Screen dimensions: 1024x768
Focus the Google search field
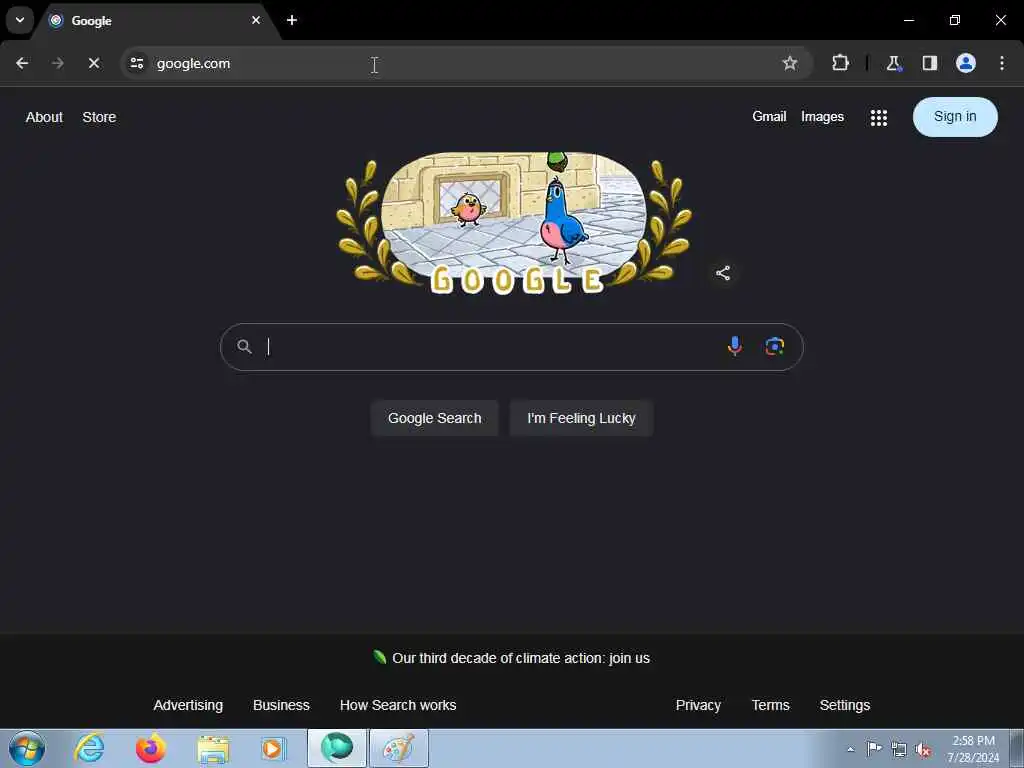pos(511,347)
